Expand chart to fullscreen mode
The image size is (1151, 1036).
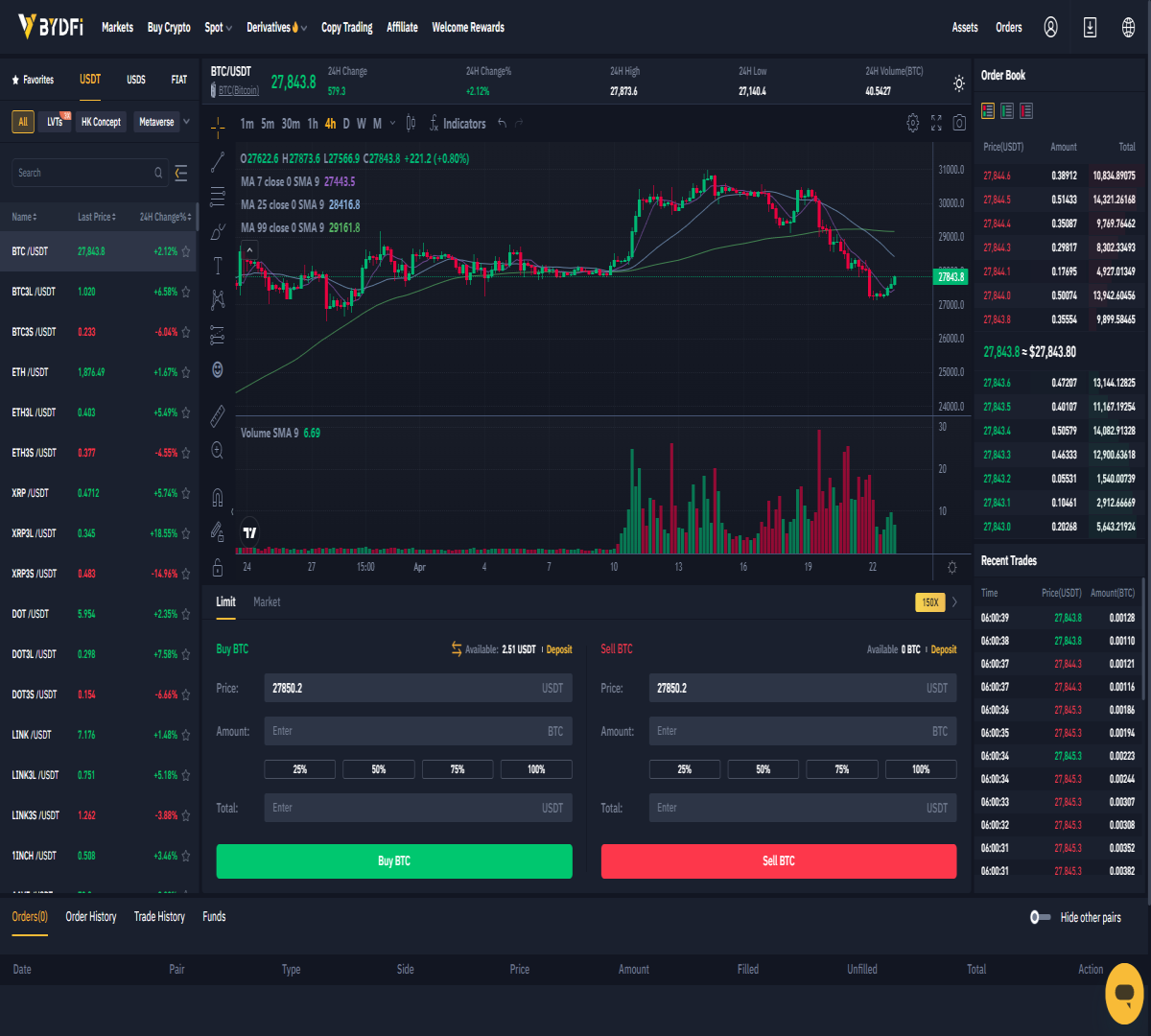click(936, 123)
